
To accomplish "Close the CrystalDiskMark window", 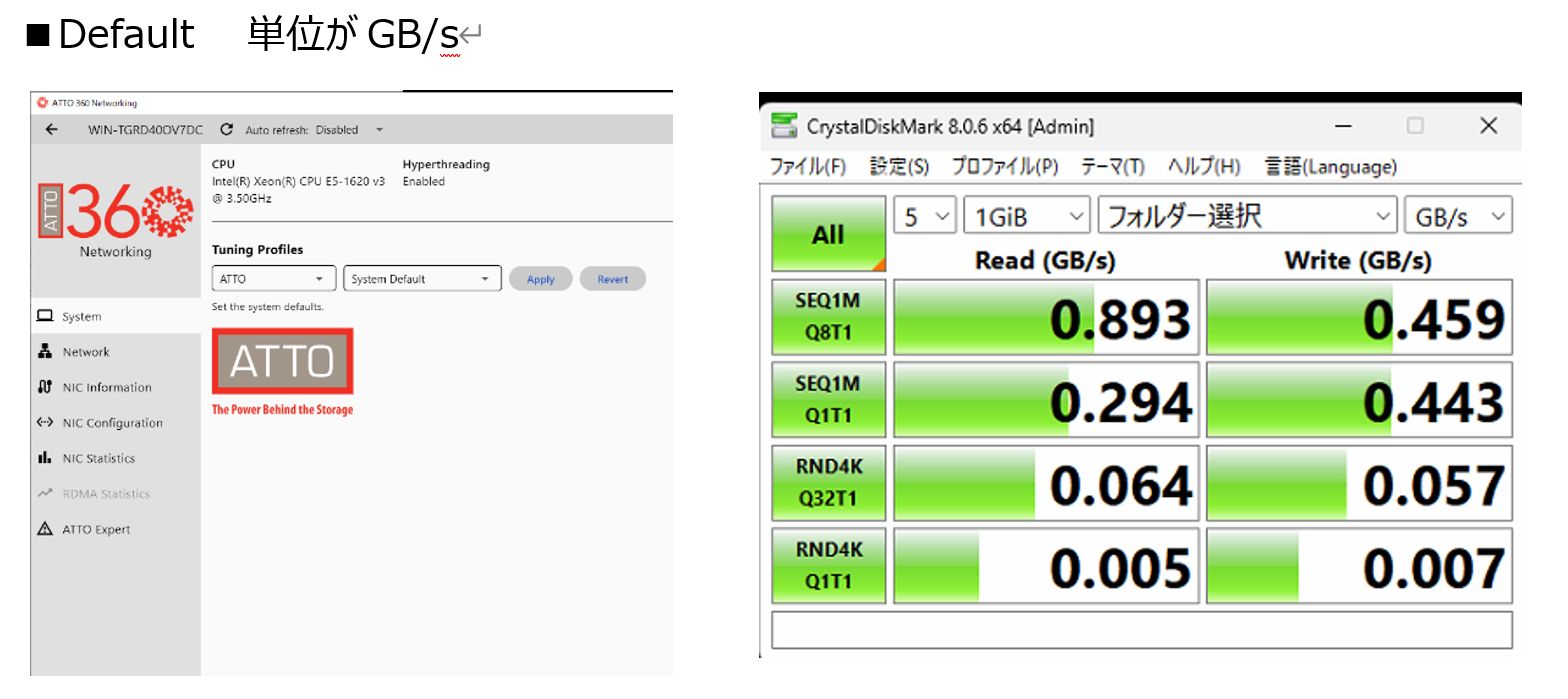I will click(1488, 126).
